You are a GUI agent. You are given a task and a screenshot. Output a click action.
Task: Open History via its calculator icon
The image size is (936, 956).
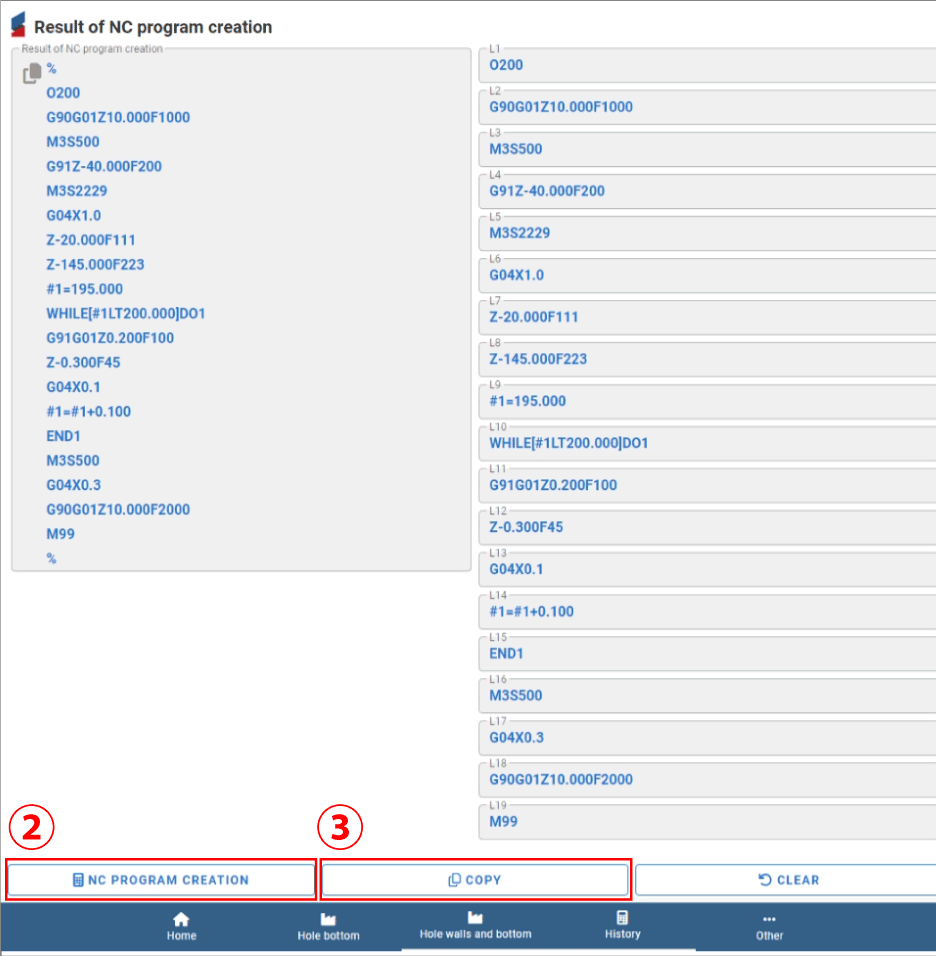coord(622,917)
